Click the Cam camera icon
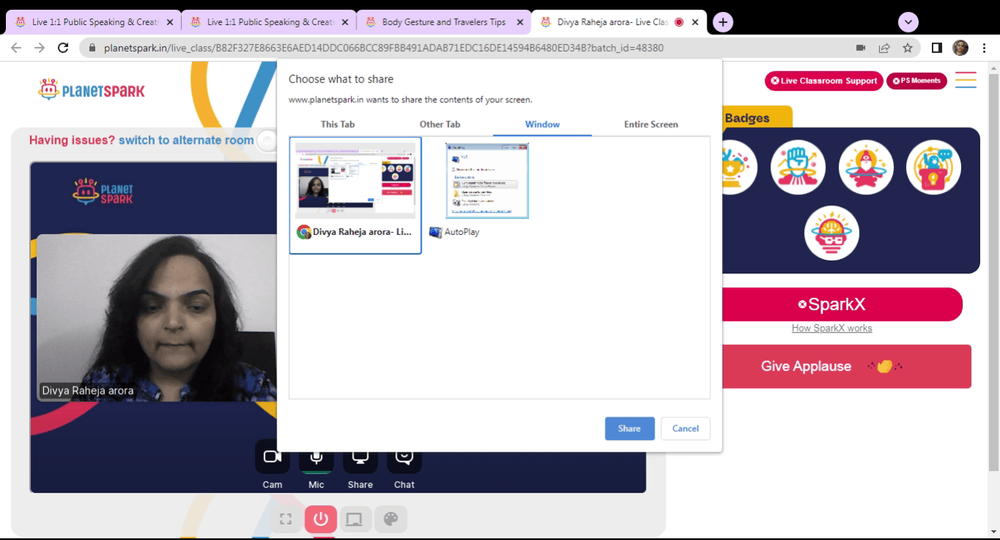 [x=272, y=457]
